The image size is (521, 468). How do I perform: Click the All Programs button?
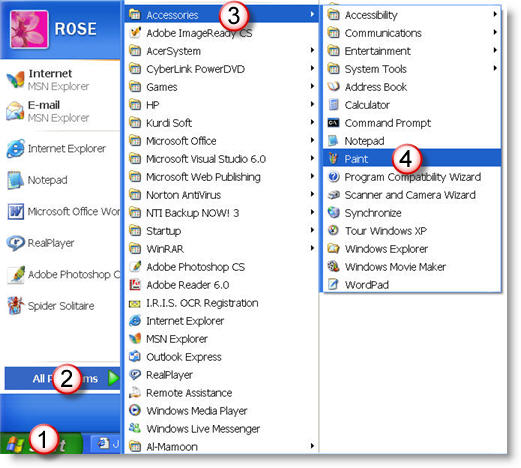pos(62,378)
